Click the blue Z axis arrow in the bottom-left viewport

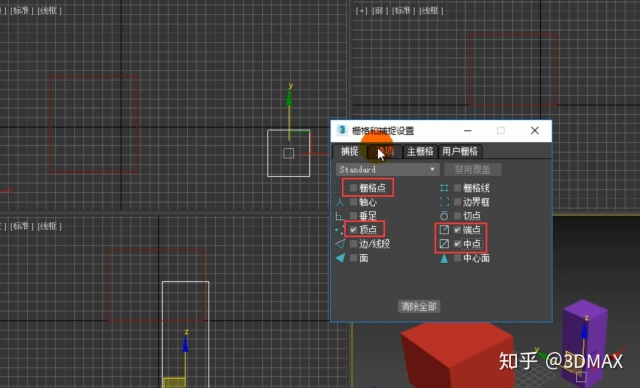185,344
